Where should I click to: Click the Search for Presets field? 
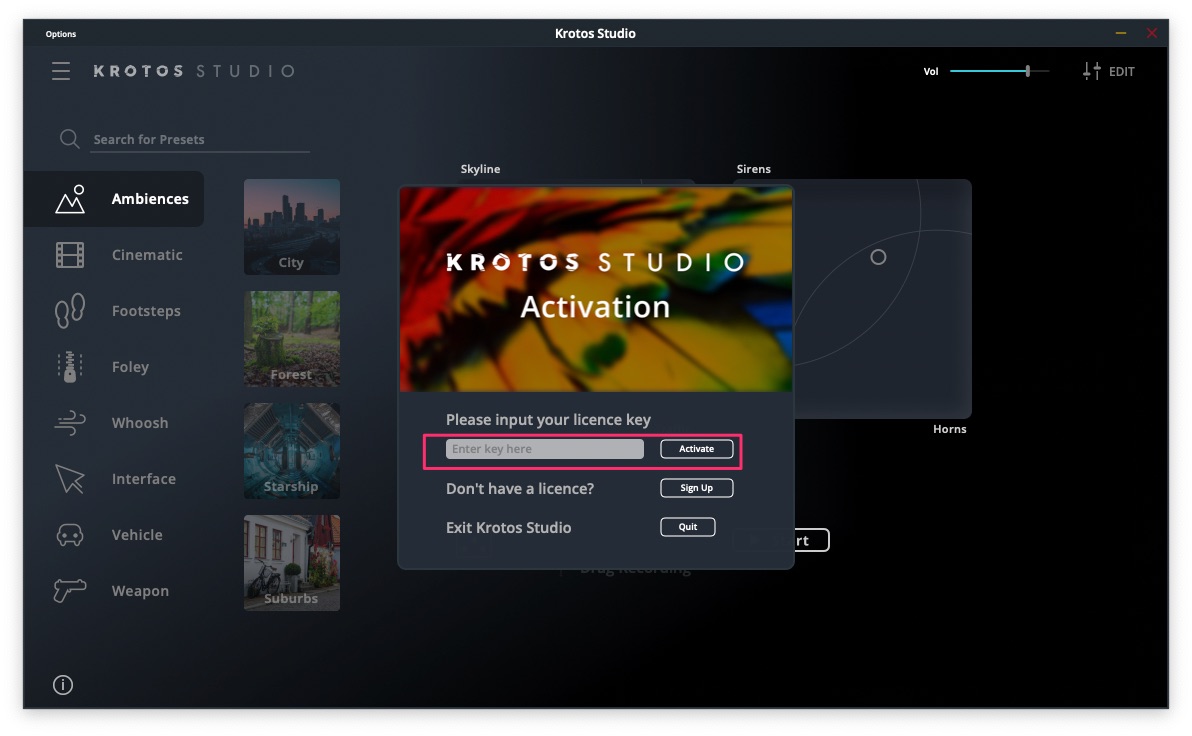(x=200, y=140)
